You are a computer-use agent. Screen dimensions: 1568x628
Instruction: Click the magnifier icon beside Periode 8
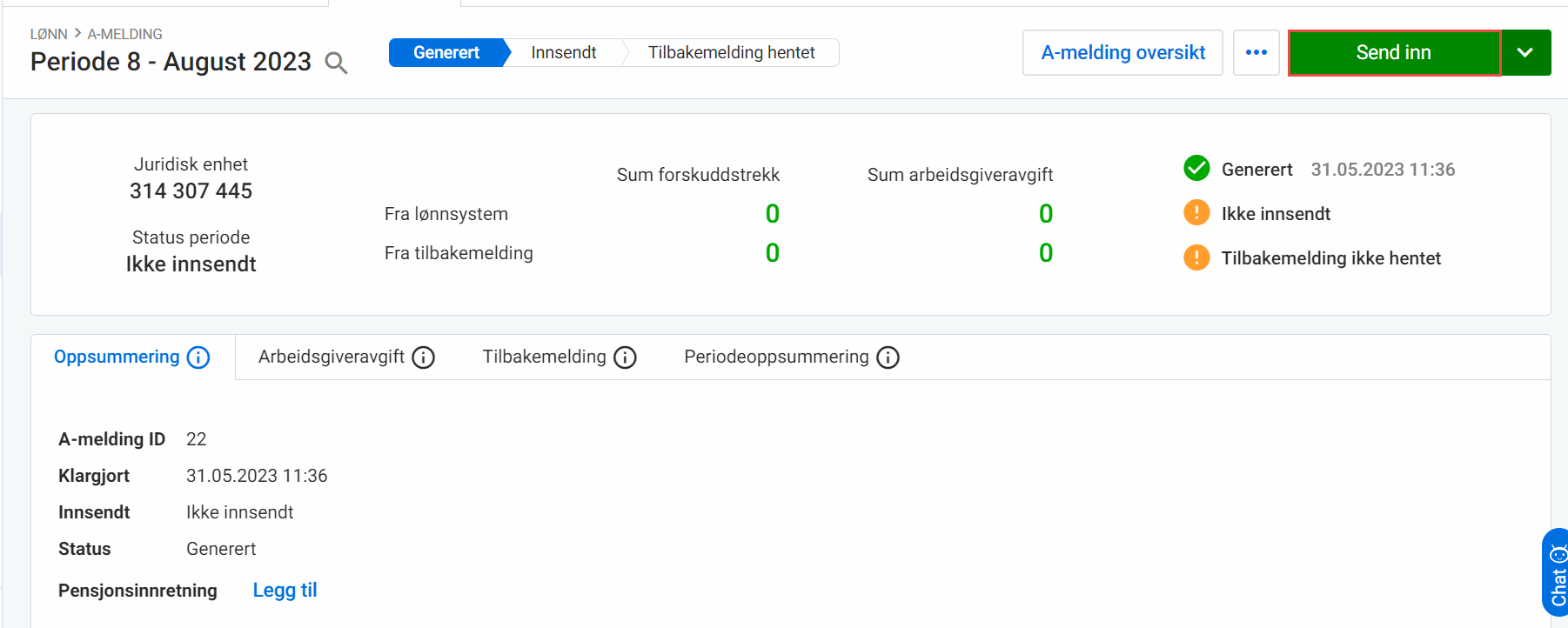[336, 63]
